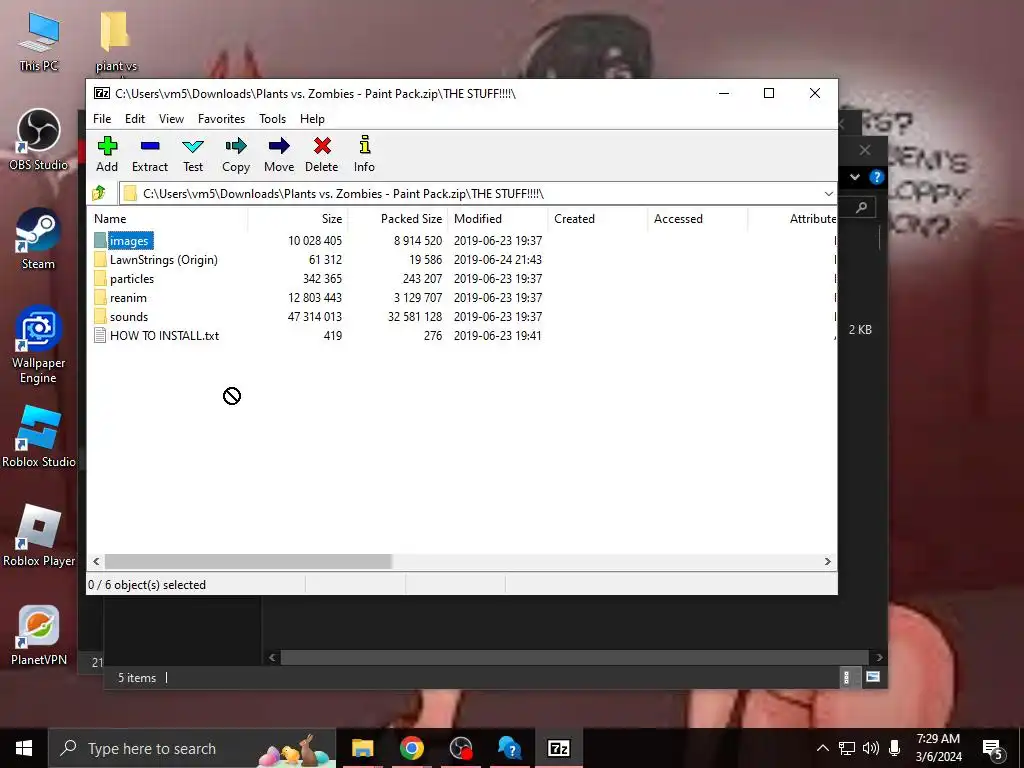This screenshot has width=1024, height=768.
Task: Open the Info toolbar button
Action: click(x=364, y=155)
